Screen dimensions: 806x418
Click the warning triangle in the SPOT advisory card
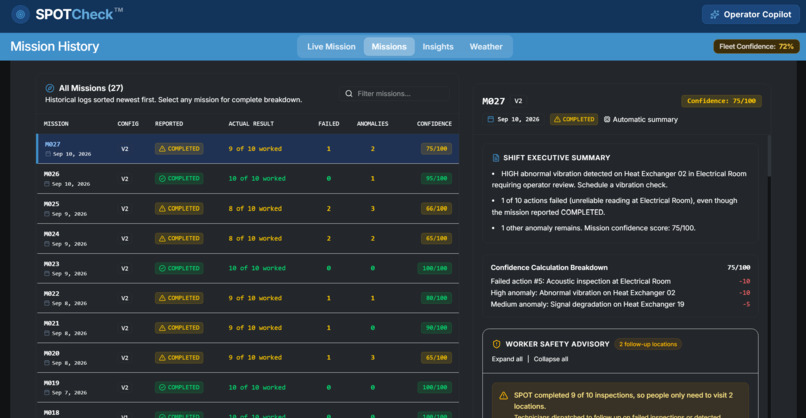[504, 395]
